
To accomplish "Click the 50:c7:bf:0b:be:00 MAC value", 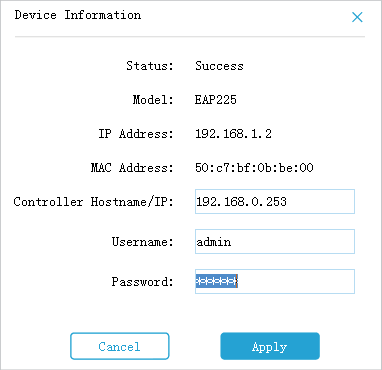I will pyautogui.click(x=254, y=167).
